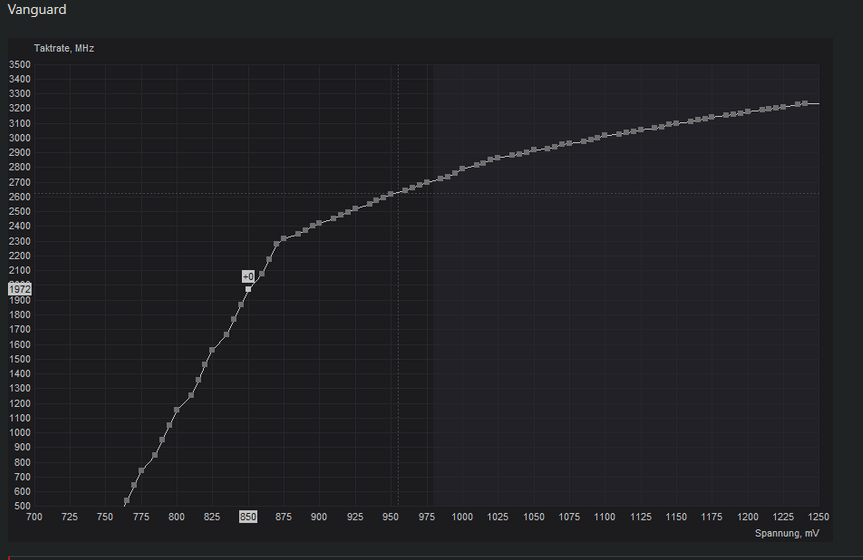The image size is (863, 560).
Task: Select the curve point at 775 mV
Action: 141,471
